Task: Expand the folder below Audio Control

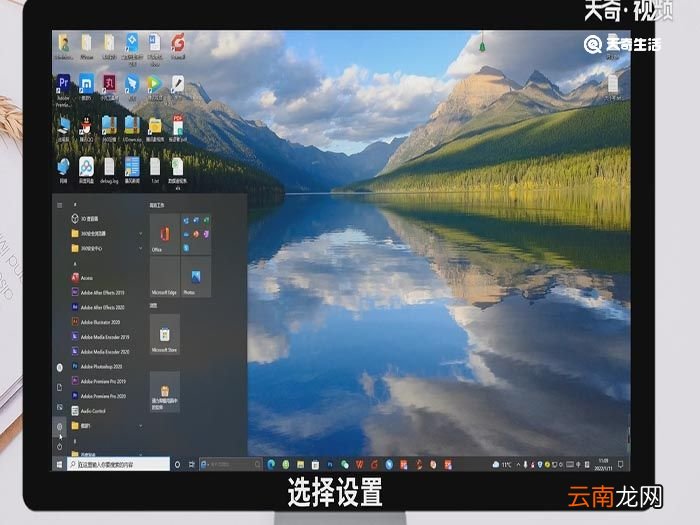Action: pos(141,426)
